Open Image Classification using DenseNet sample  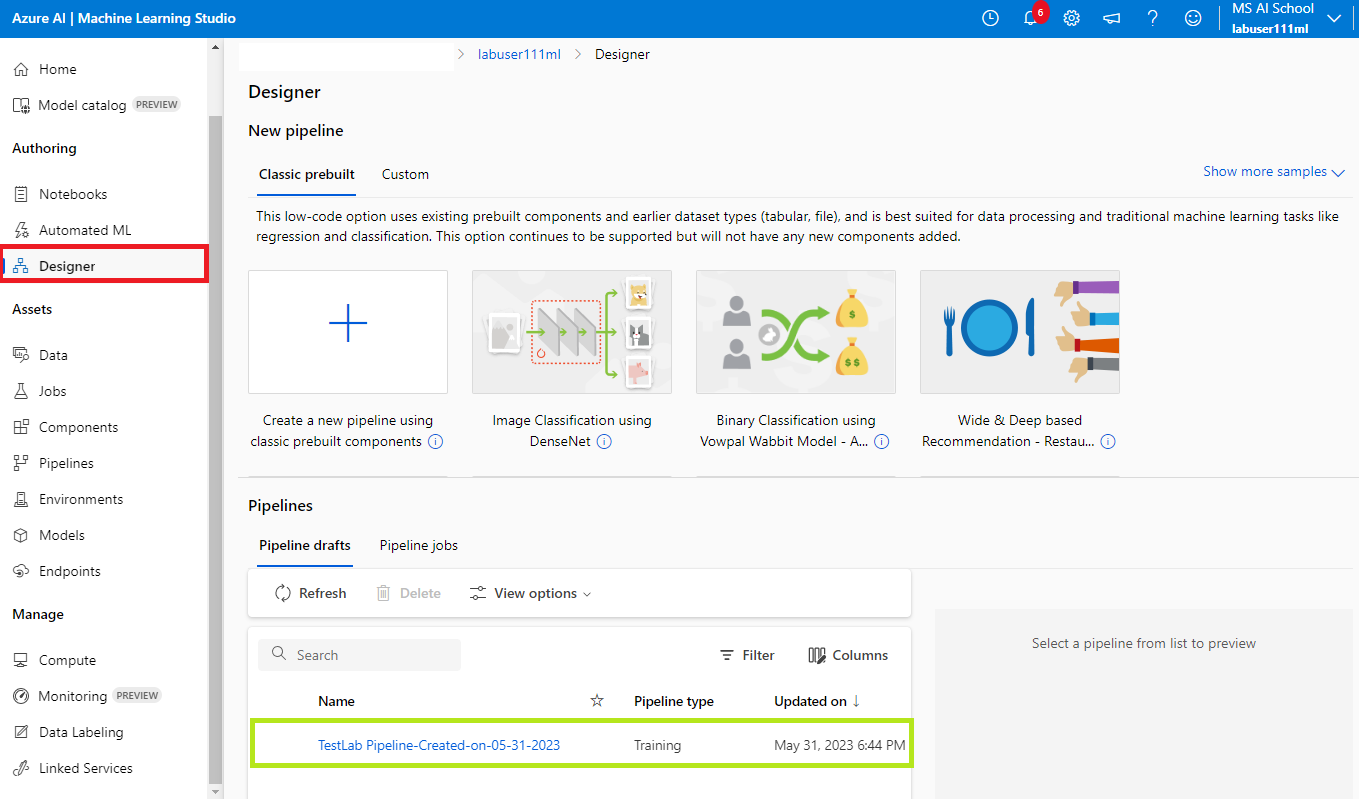(572, 332)
